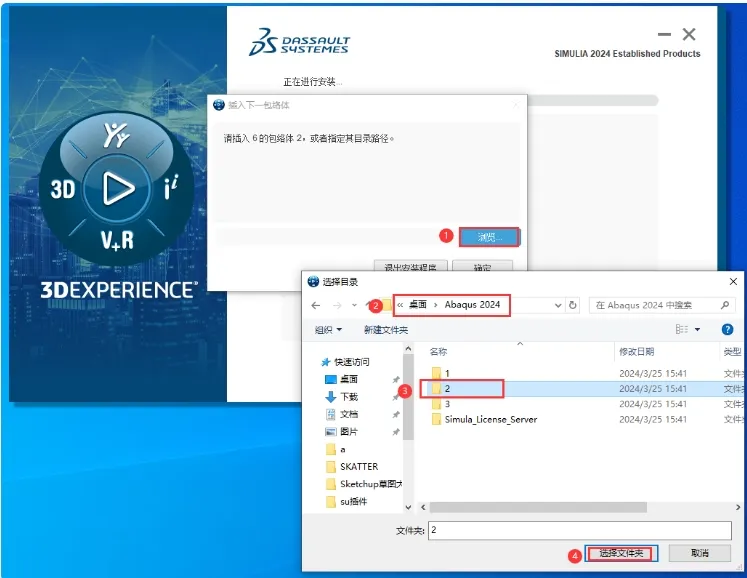Viewport: 747px width, 578px height.
Task: Click the search magnifier icon
Action: coord(725,305)
